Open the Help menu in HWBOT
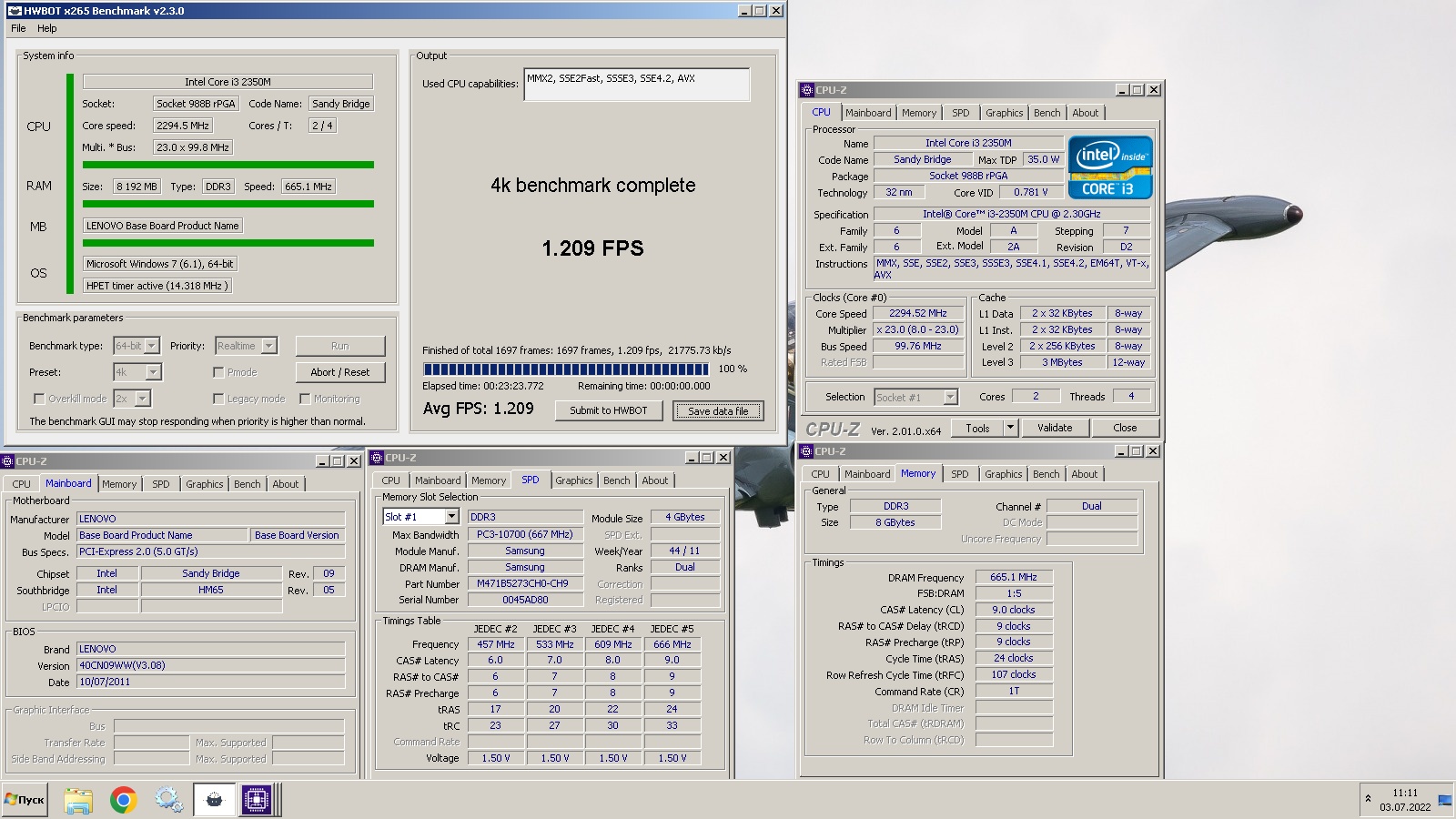 [46, 28]
